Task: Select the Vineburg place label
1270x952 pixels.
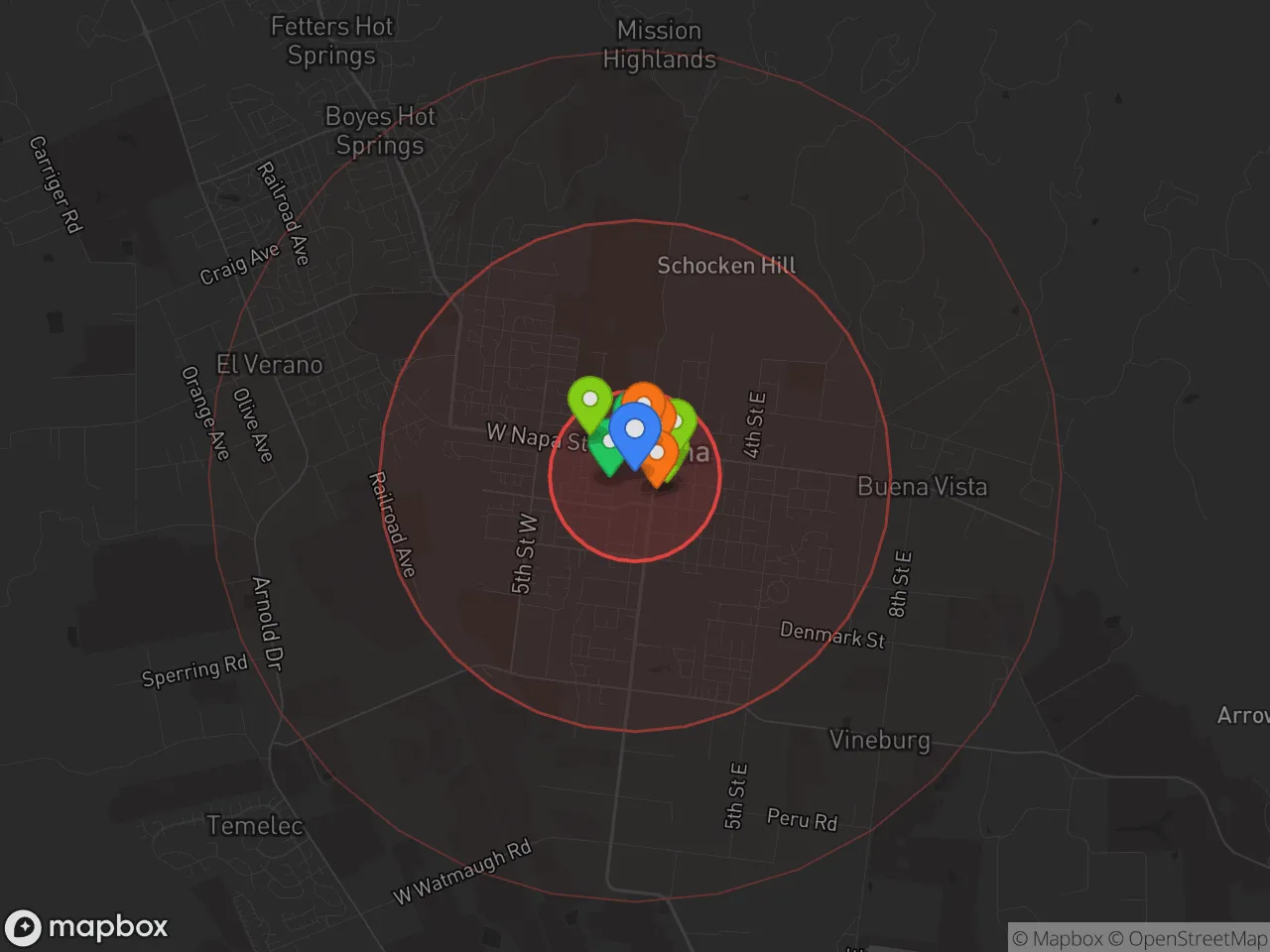Action: [879, 740]
